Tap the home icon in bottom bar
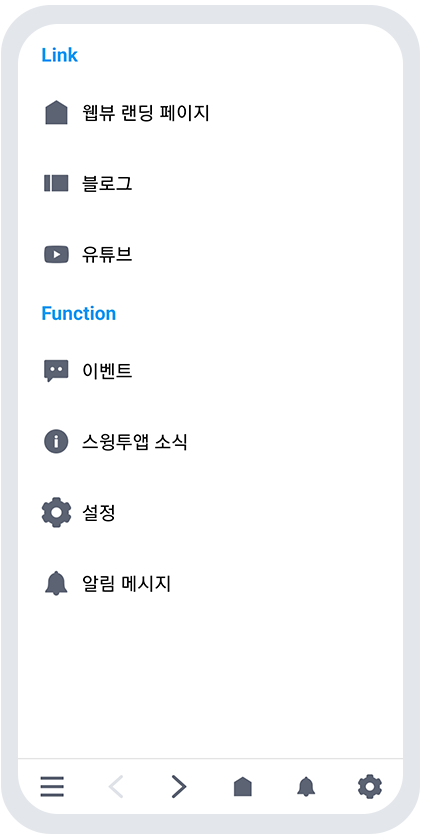This screenshot has width=422, height=839. (242, 787)
